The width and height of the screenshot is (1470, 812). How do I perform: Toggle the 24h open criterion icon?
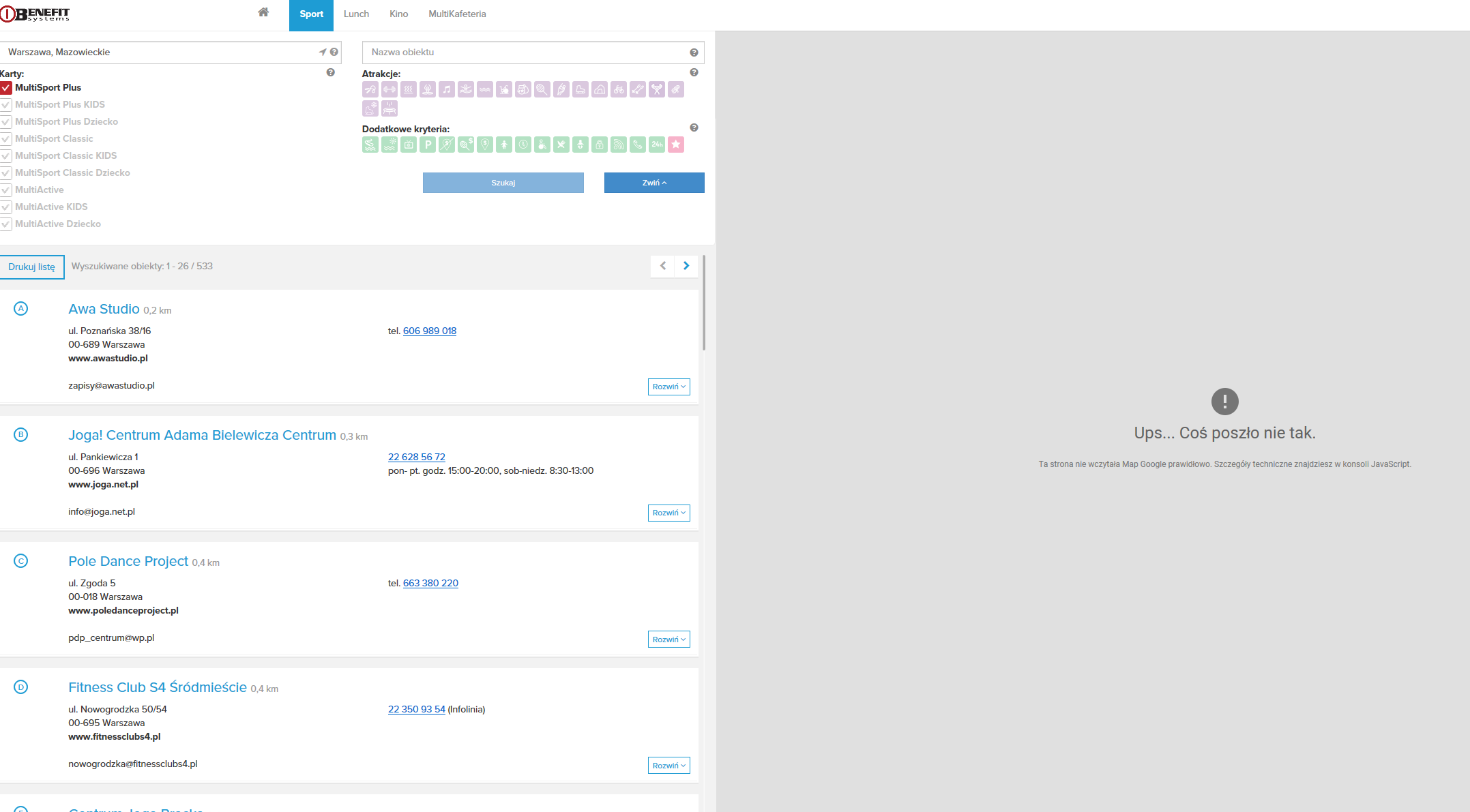point(657,145)
